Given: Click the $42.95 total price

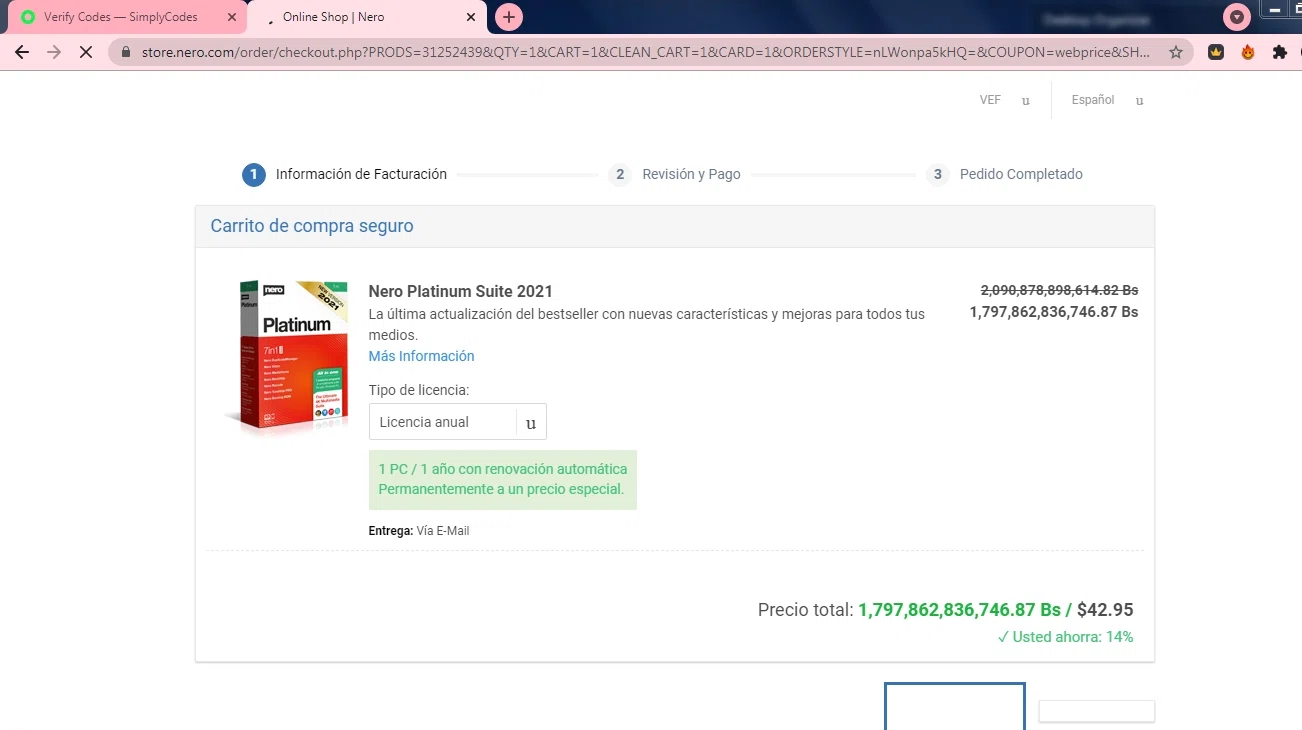Looking at the screenshot, I should pos(1105,610).
